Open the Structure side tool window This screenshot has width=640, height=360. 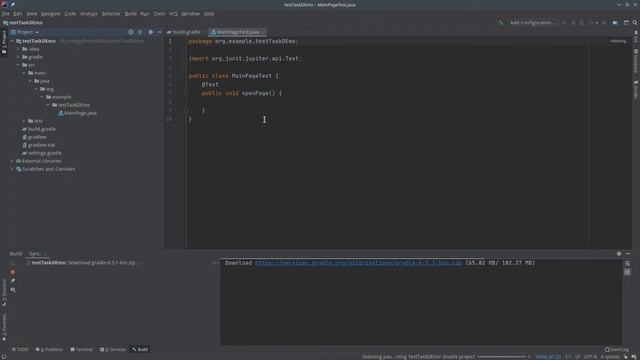(4, 292)
